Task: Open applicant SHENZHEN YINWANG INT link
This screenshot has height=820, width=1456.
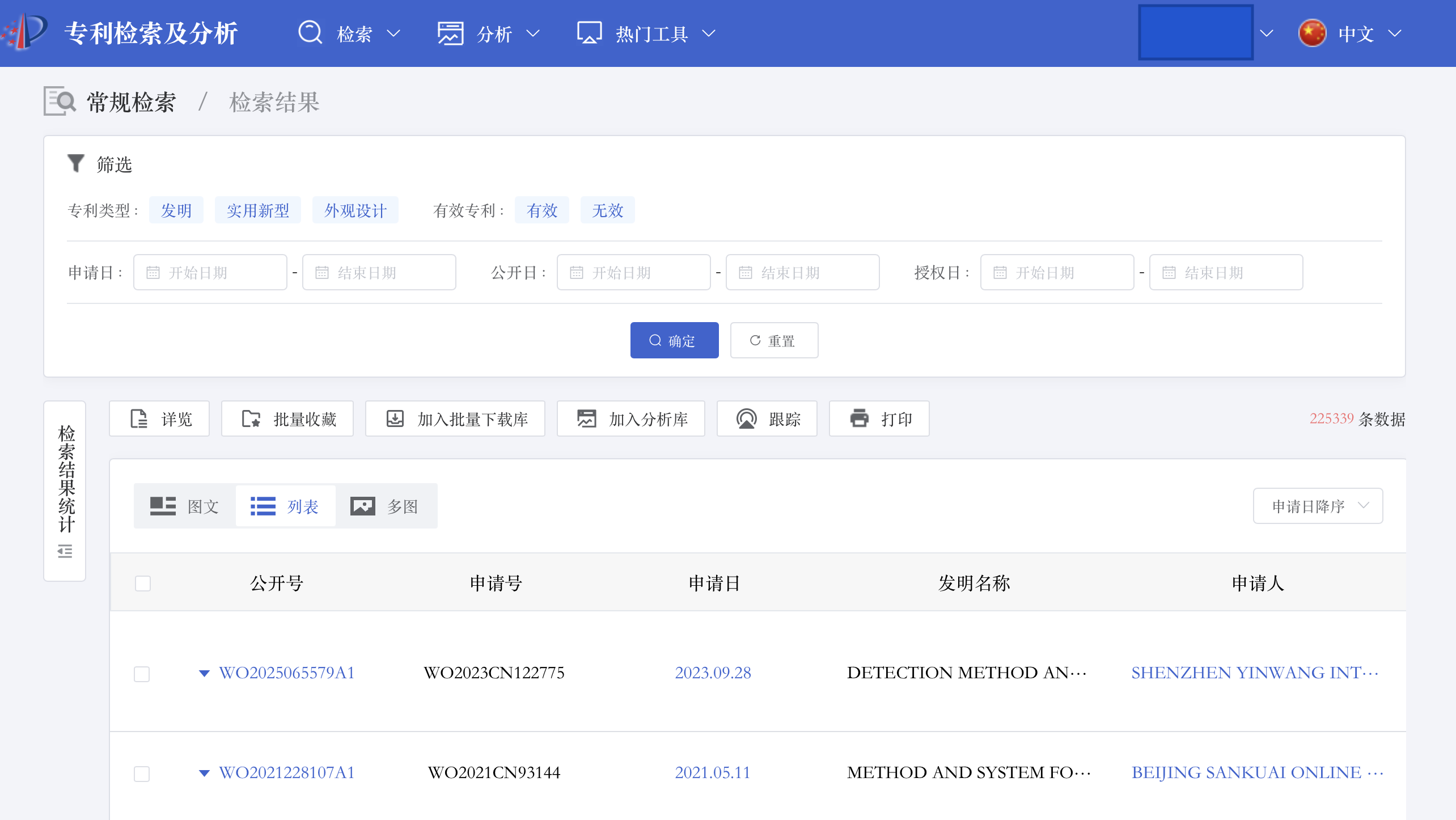Action: click(x=1255, y=673)
